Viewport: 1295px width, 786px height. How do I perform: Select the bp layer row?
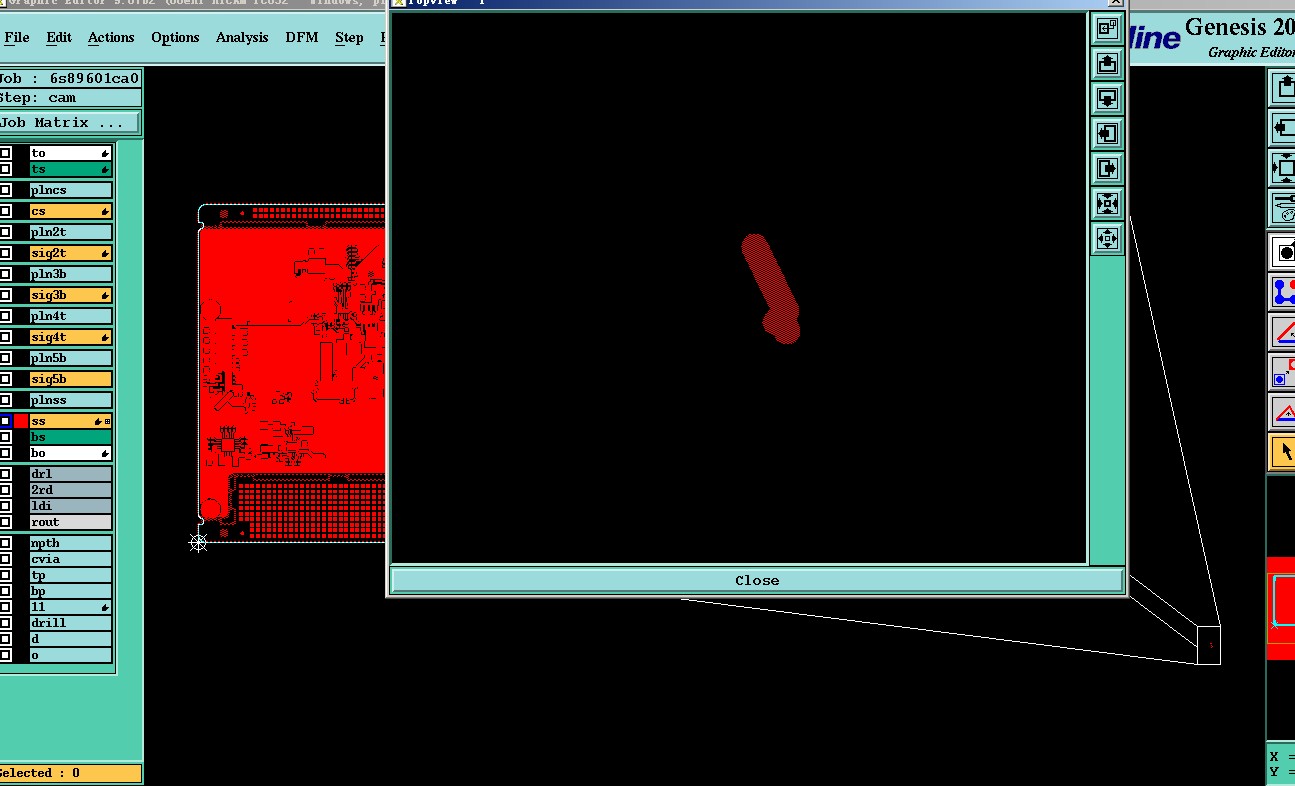click(x=70, y=591)
